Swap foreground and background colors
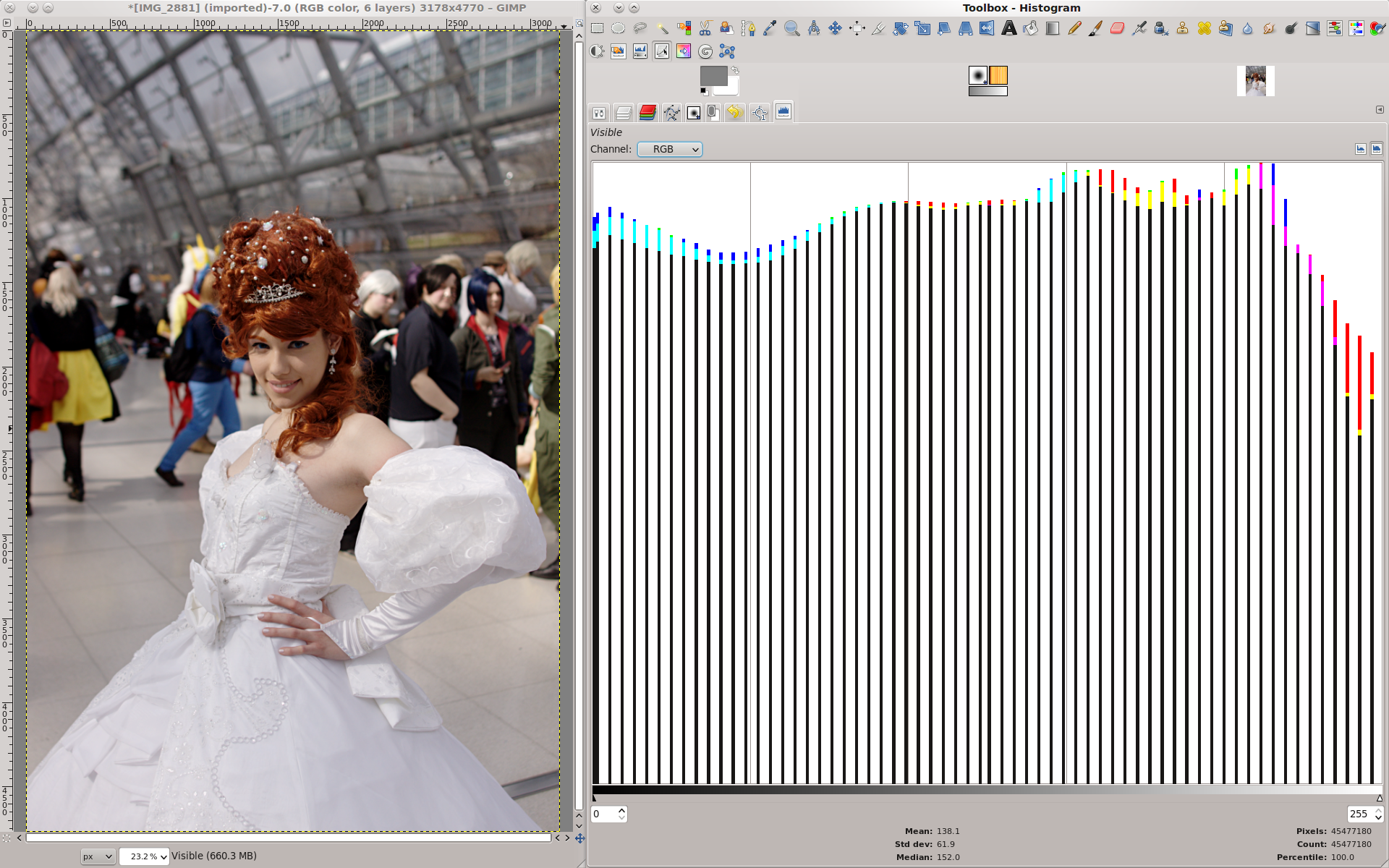Image resolution: width=1389 pixels, height=868 pixels. point(735,70)
